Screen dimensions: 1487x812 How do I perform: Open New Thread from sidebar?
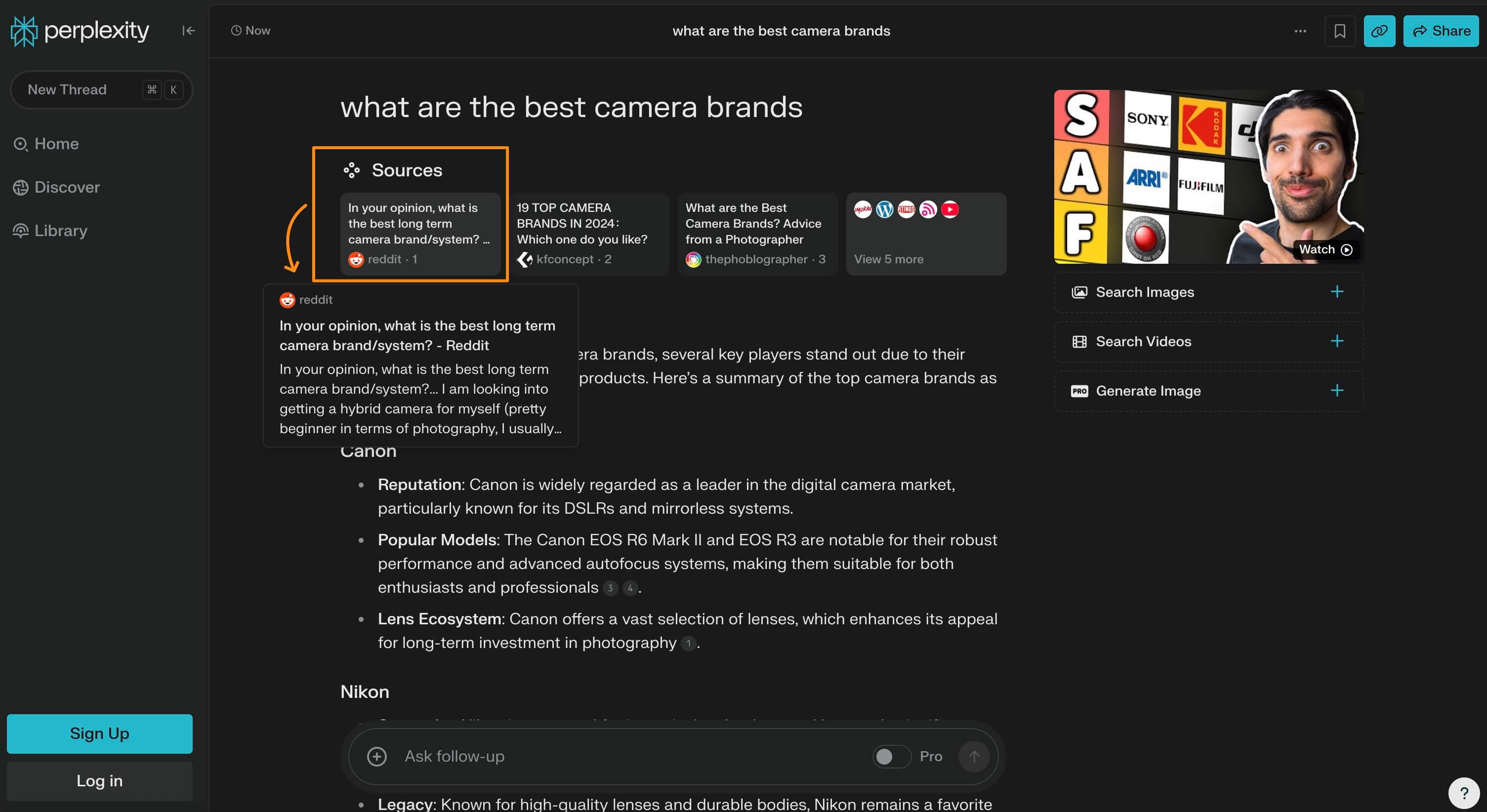pyautogui.click(x=68, y=89)
